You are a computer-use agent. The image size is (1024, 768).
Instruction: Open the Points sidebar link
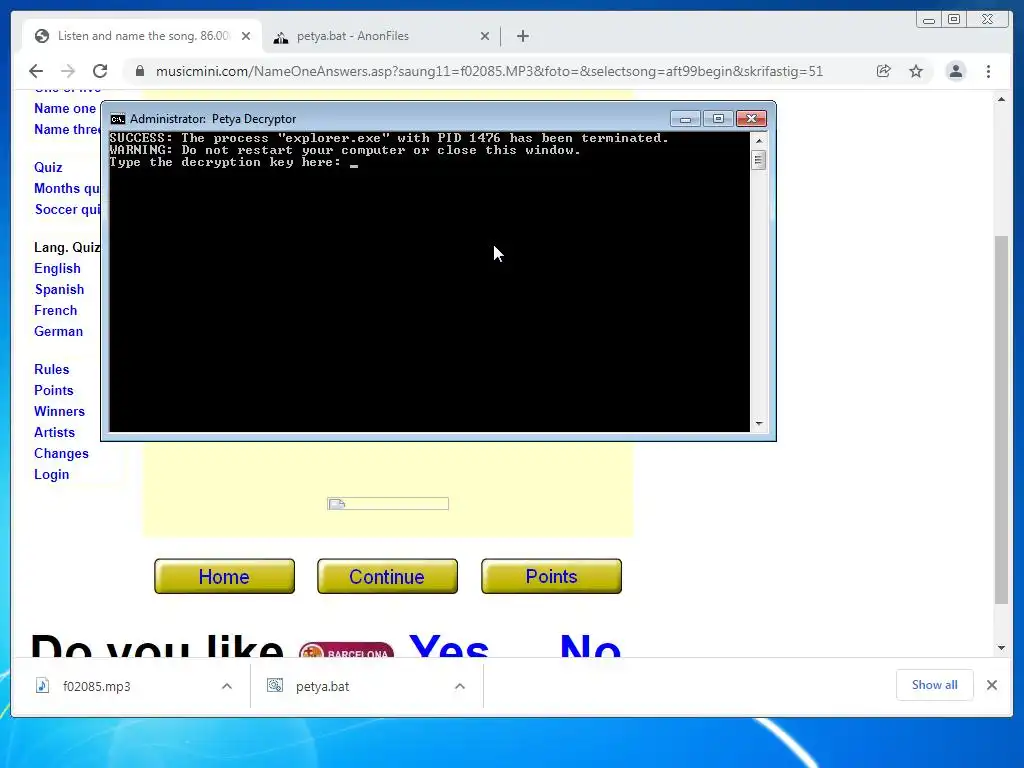(54, 390)
